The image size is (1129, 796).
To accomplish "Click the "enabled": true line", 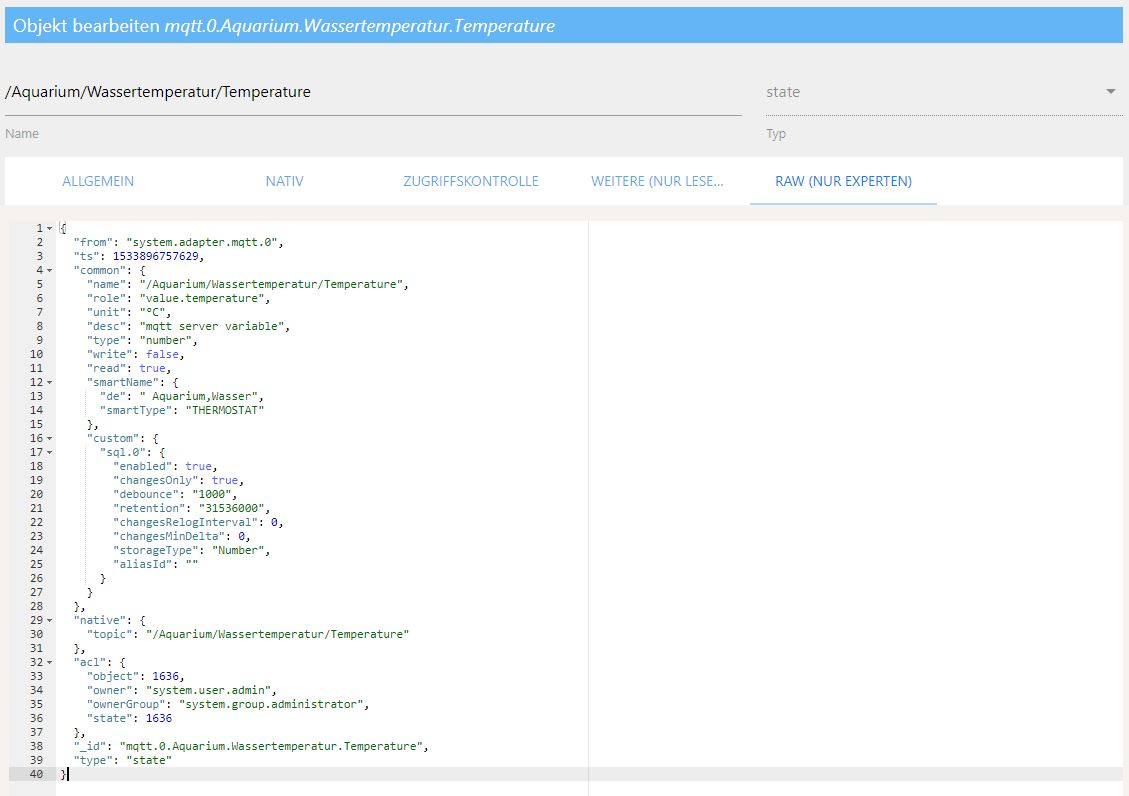I will click(x=165, y=466).
